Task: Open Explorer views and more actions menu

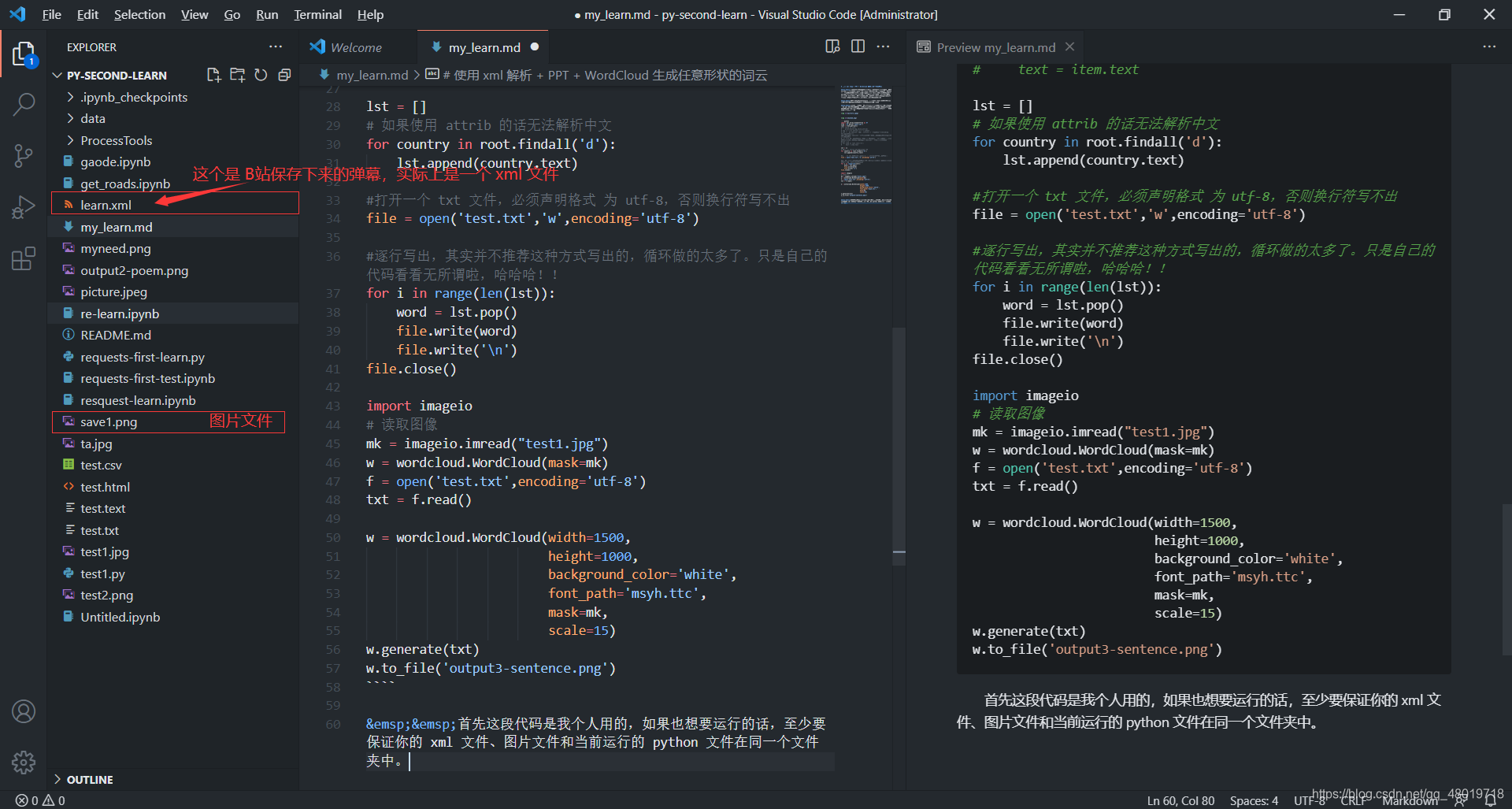Action: click(275, 47)
